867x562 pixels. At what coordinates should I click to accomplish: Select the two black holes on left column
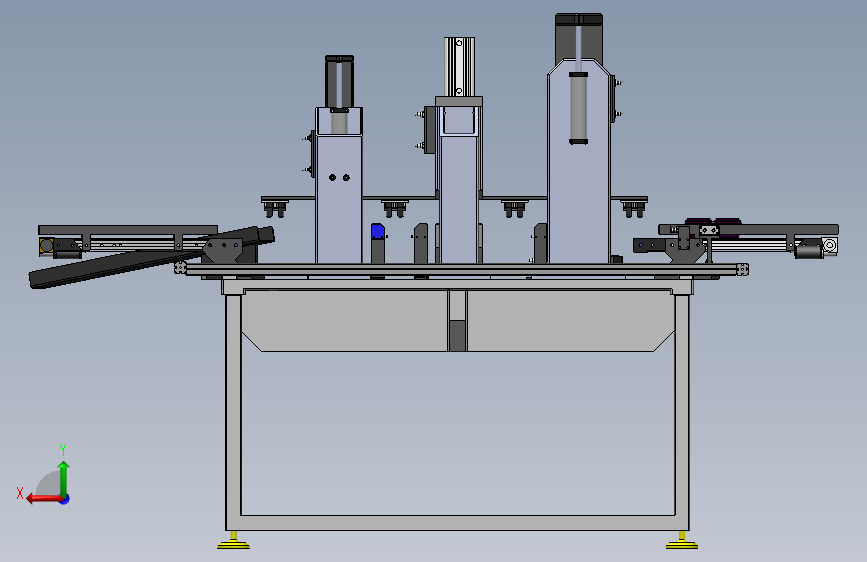point(339,178)
